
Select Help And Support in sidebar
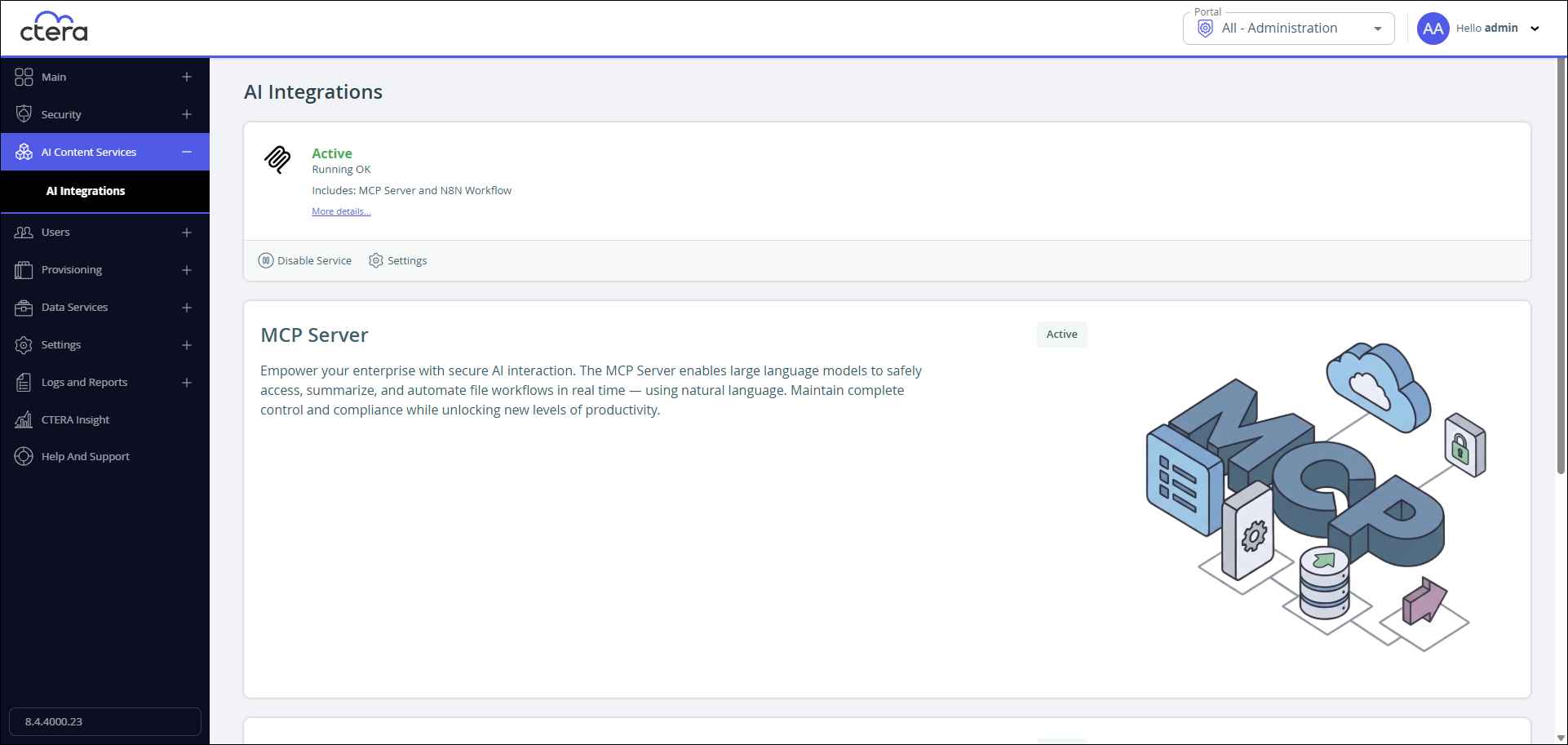click(86, 457)
